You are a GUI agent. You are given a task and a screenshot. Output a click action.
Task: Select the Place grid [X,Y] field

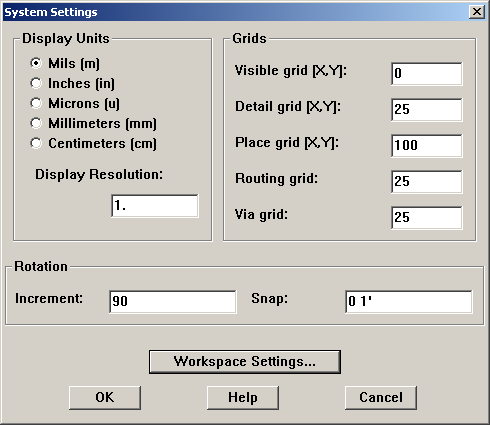coord(427,146)
